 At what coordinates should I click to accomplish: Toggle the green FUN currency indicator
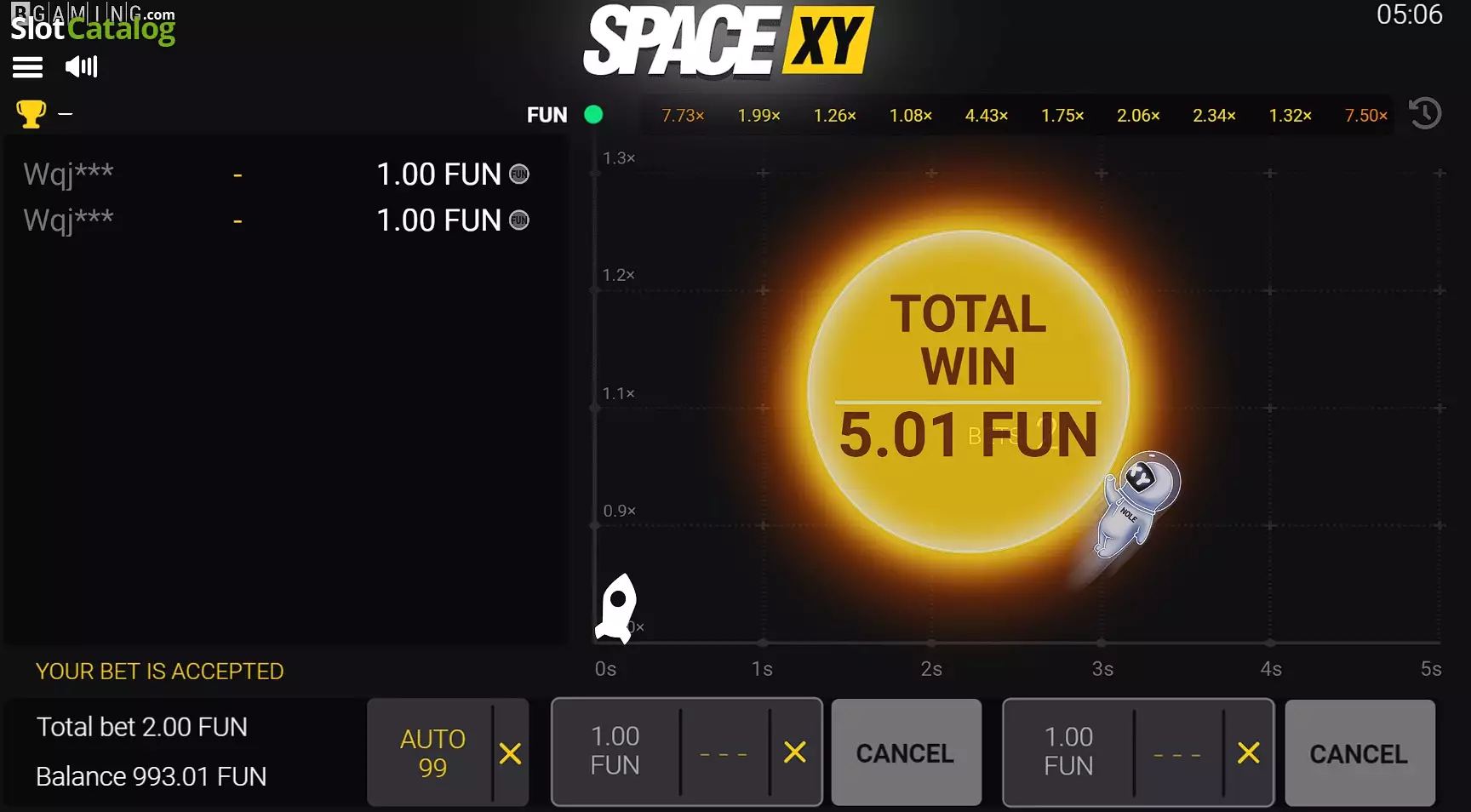593,115
